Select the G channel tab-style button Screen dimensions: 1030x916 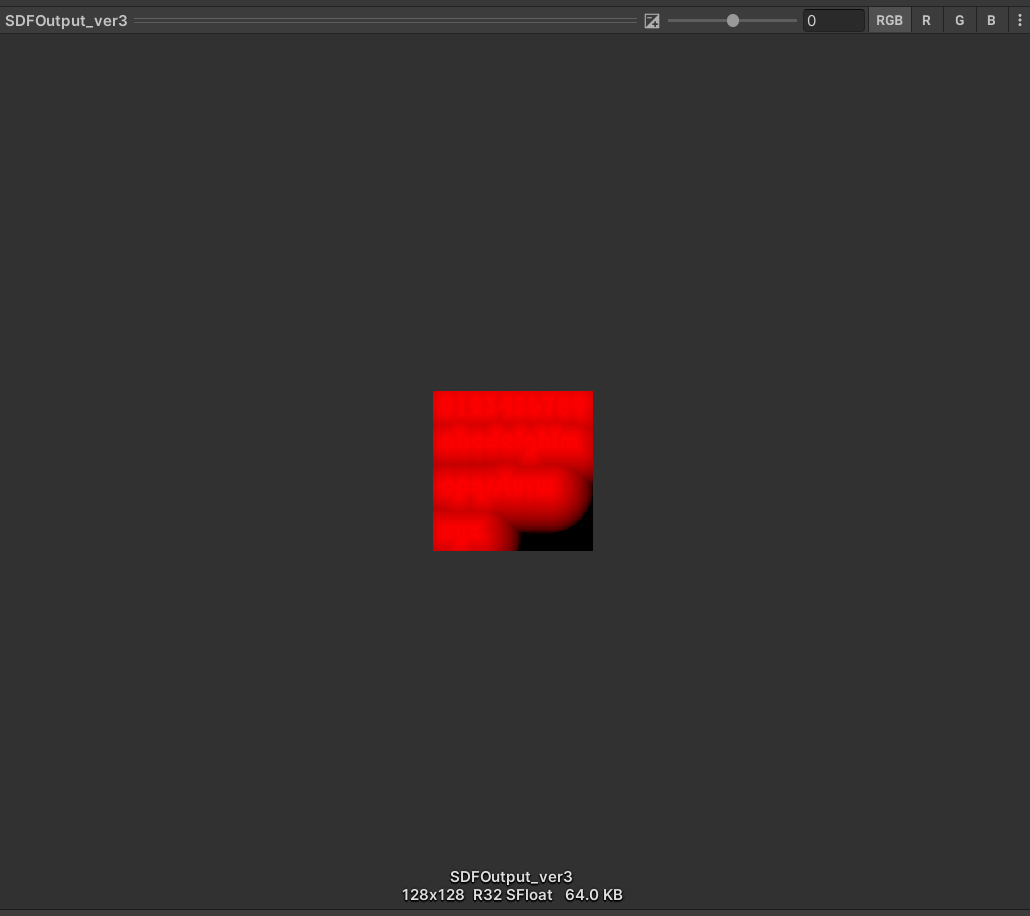pos(958,20)
